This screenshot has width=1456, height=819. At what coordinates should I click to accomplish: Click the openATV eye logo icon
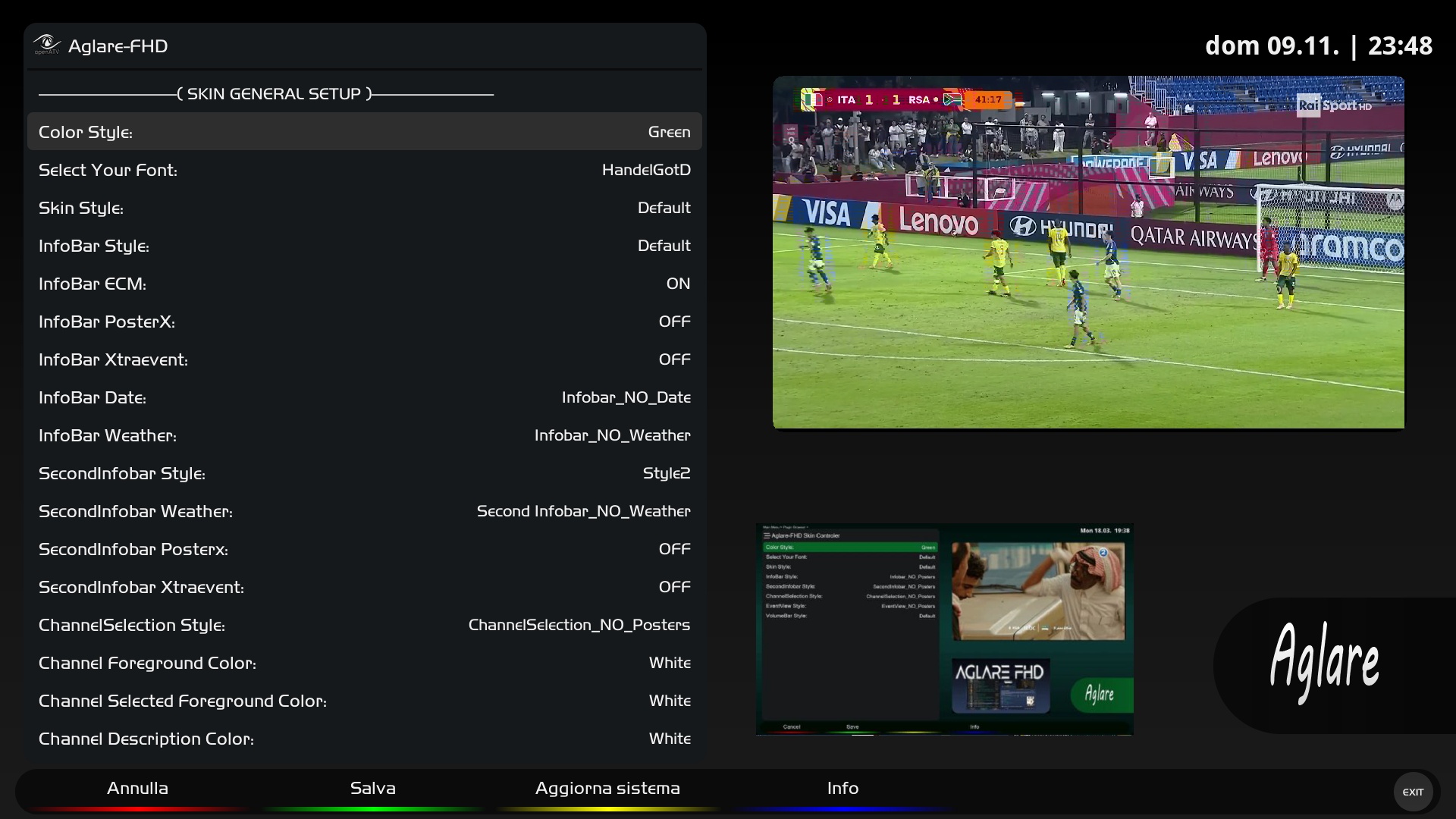tap(46, 45)
